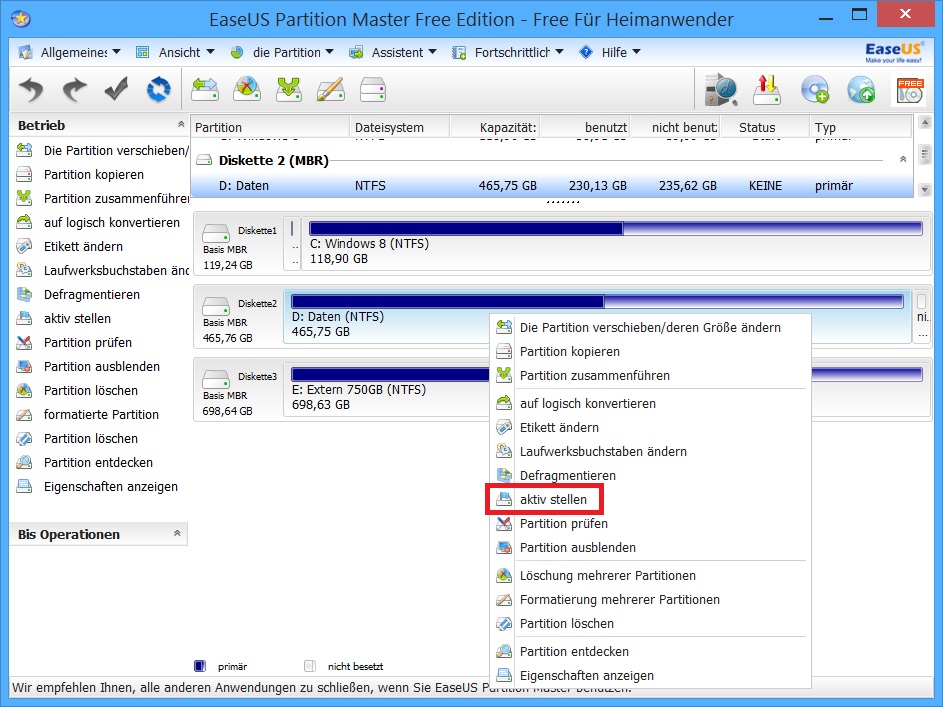Choose 'Die Partition verschieben/deren Größe ändern' in the context menu

click(651, 328)
